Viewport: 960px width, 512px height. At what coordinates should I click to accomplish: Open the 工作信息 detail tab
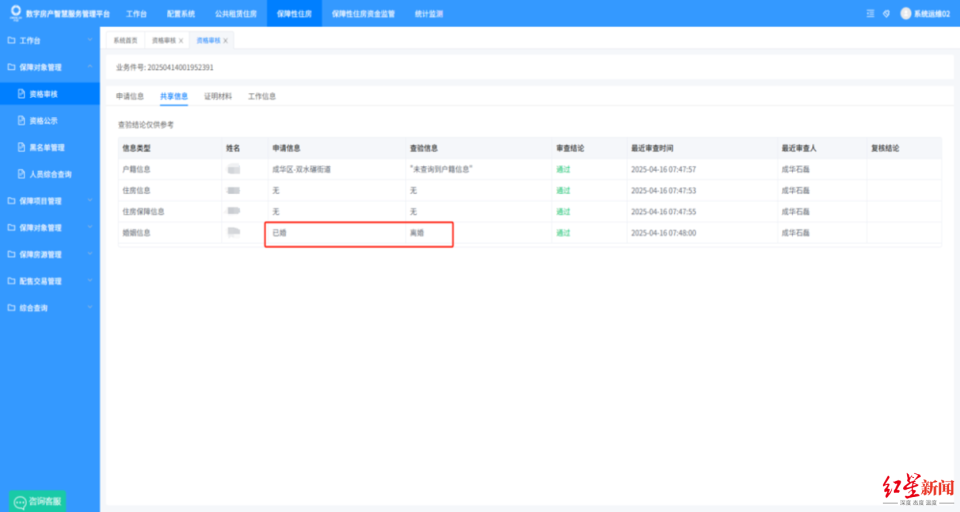(262, 96)
